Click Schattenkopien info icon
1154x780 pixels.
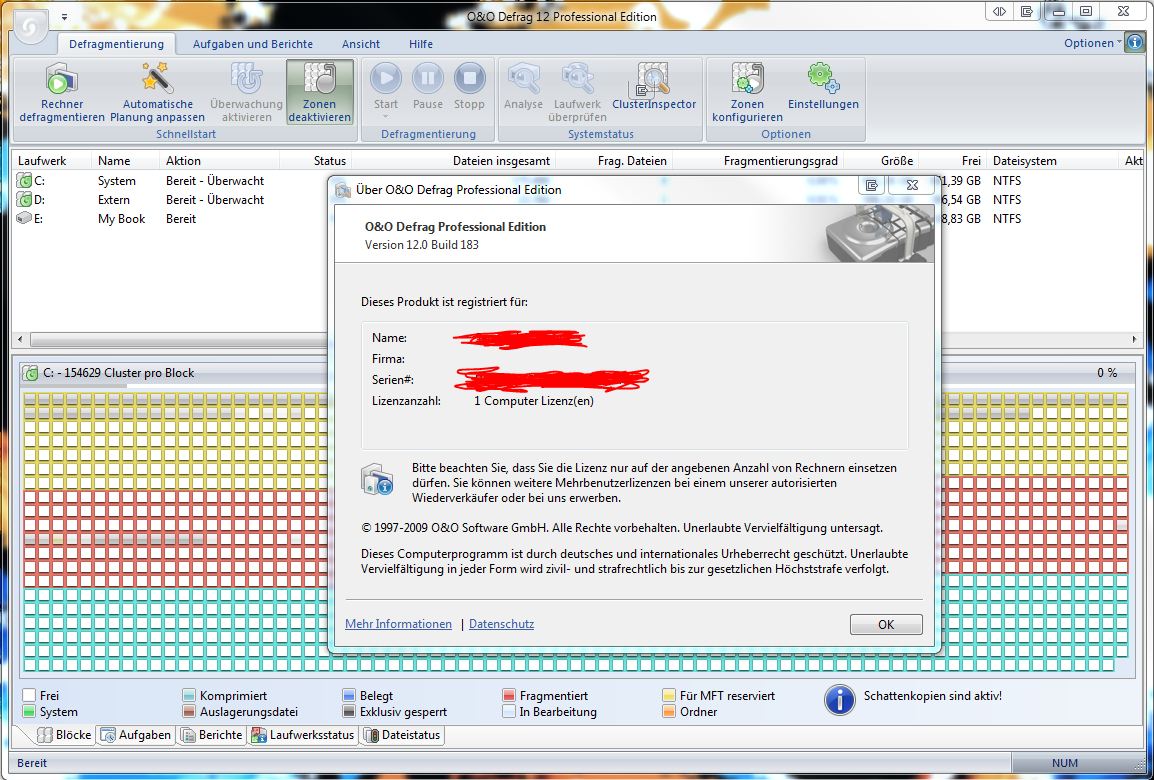[840, 700]
